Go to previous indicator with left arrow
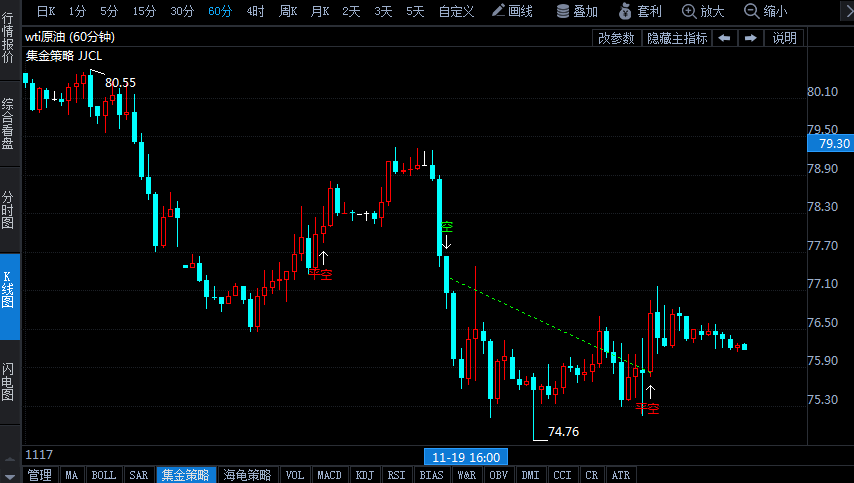 coord(724,38)
